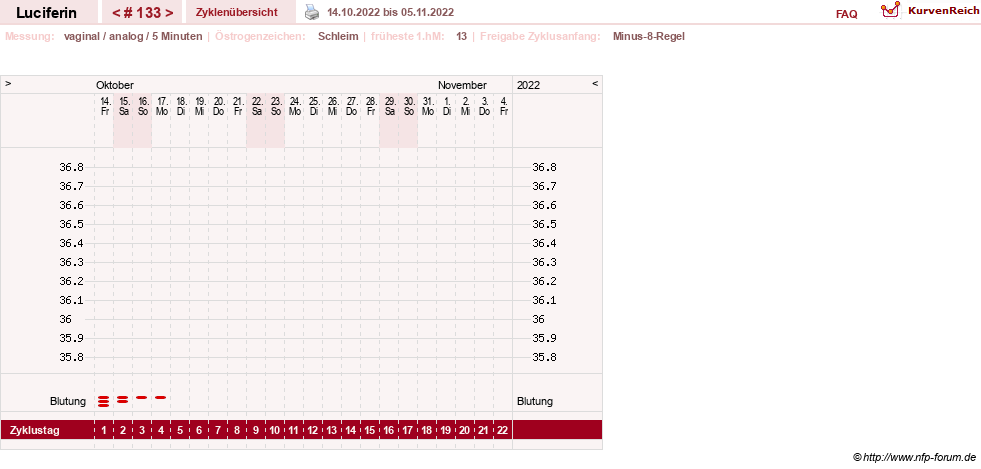The image size is (981, 469).
Task: Click Zyklustag number 22
Action: [503, 430]
